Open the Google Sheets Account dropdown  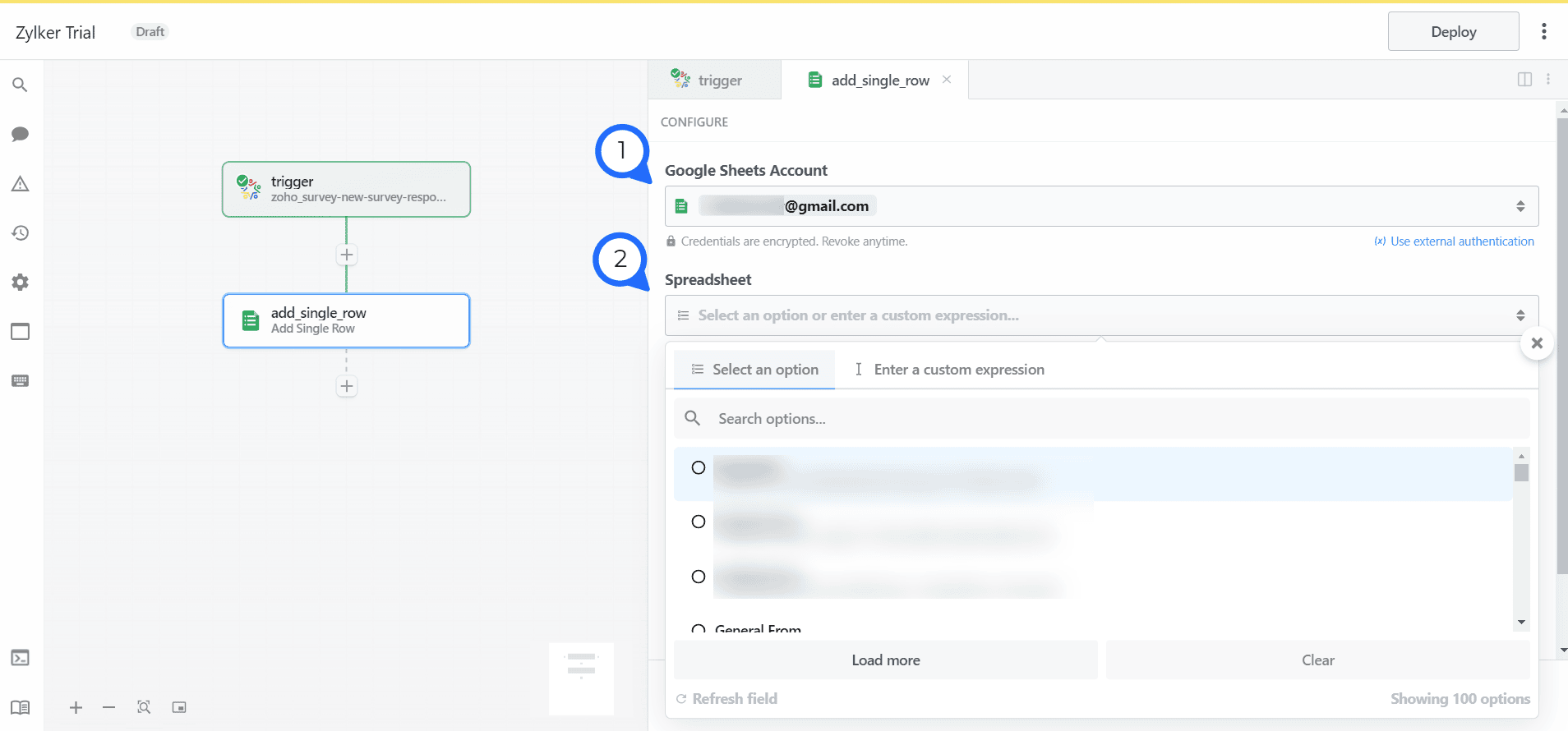click(x=1100, y=206)
